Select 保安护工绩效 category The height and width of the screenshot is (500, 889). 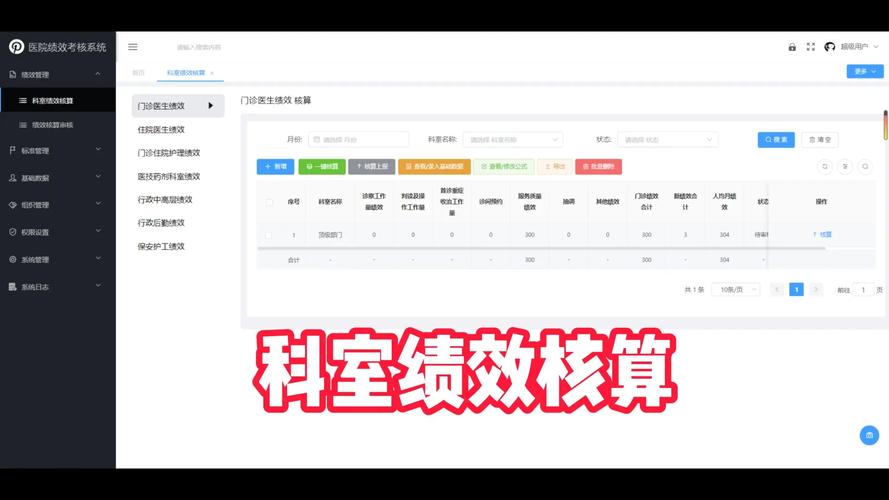pos(161,246)
